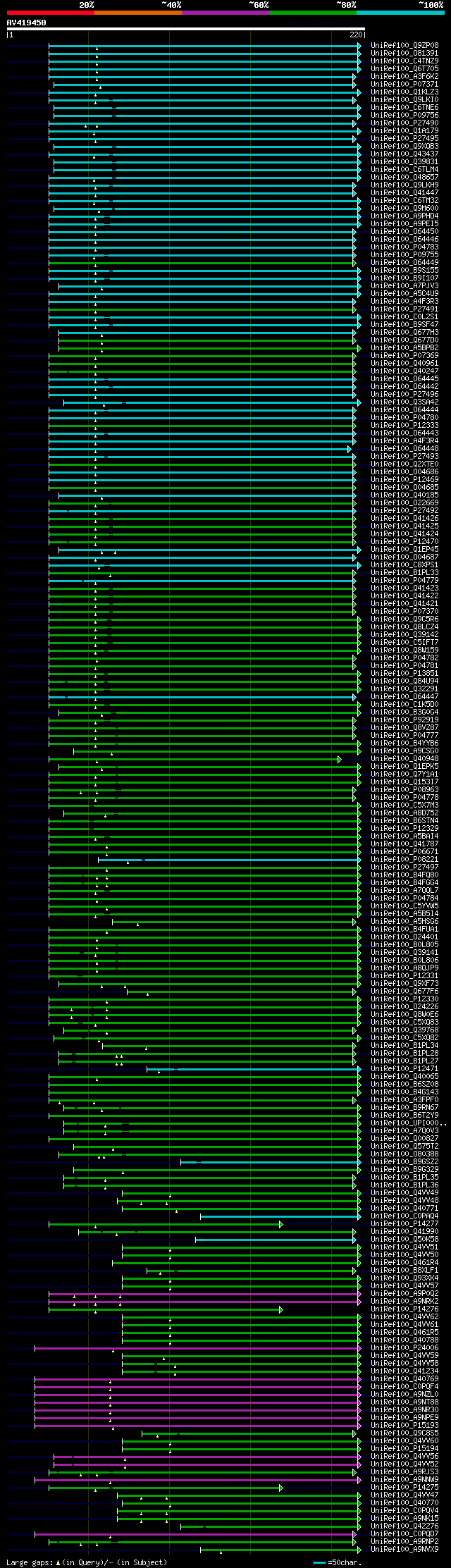This screenshot has height=1568, width=451.
Task: Click the cyan ~100% identity legend segment
Action: (400, 13)
